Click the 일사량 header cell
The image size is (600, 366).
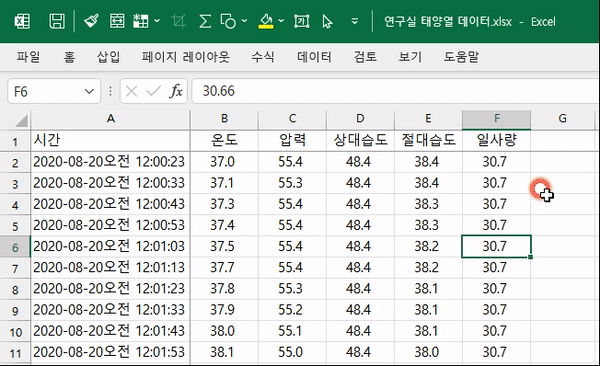click(x=496, y=141)
